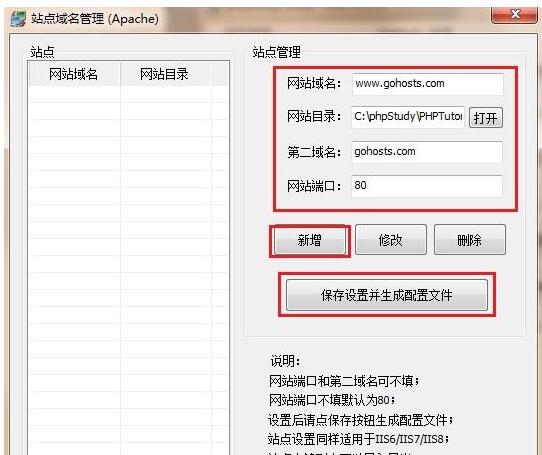542x455 pixels.
Task: Click the 第二域名: label
Action: (x=314, y=152)
